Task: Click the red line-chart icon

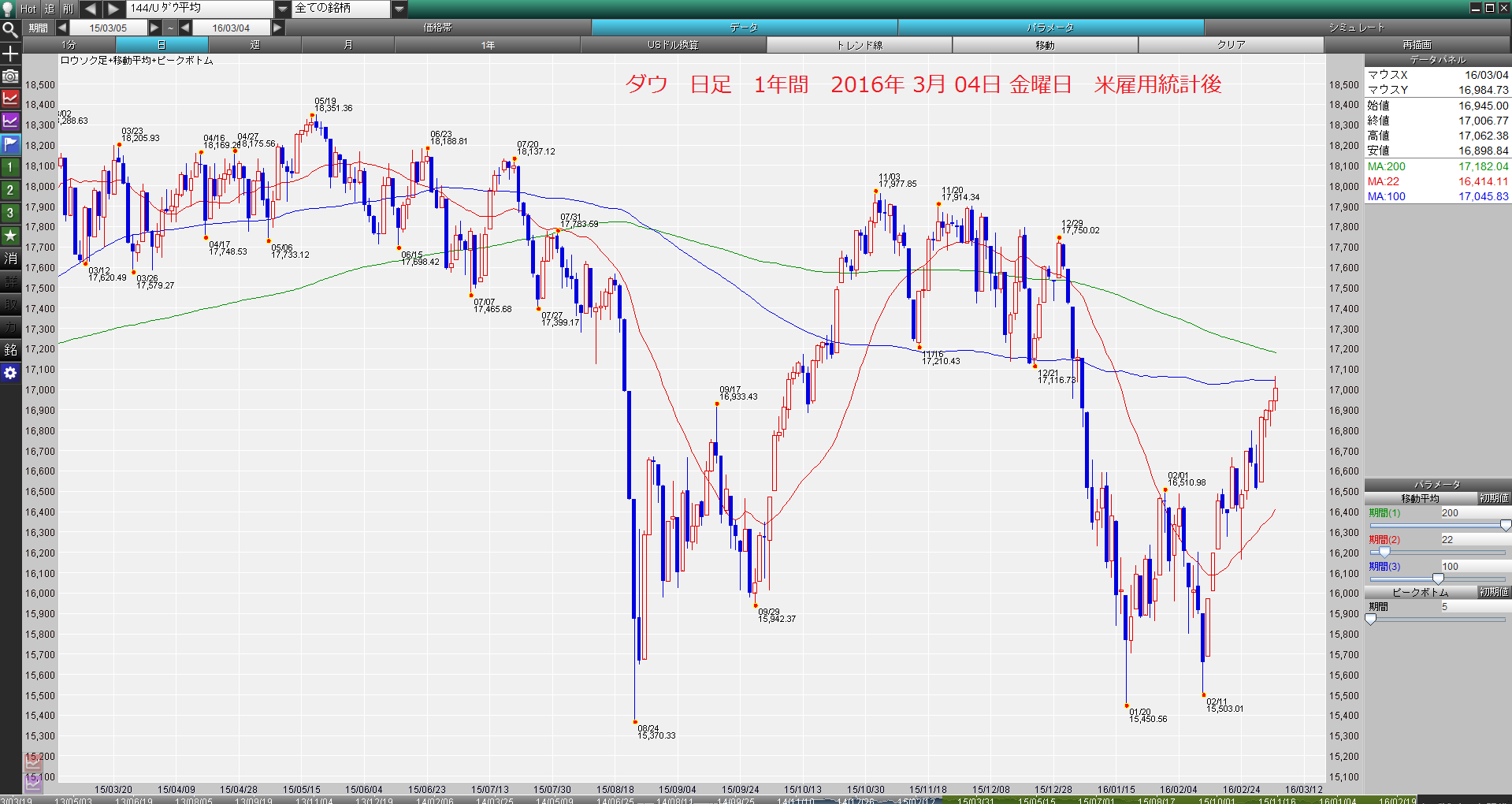Action: point(9,99)
